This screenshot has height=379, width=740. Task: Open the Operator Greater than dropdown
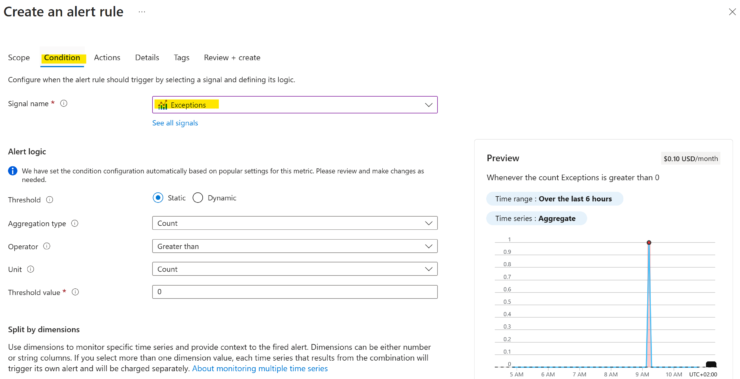294,246
